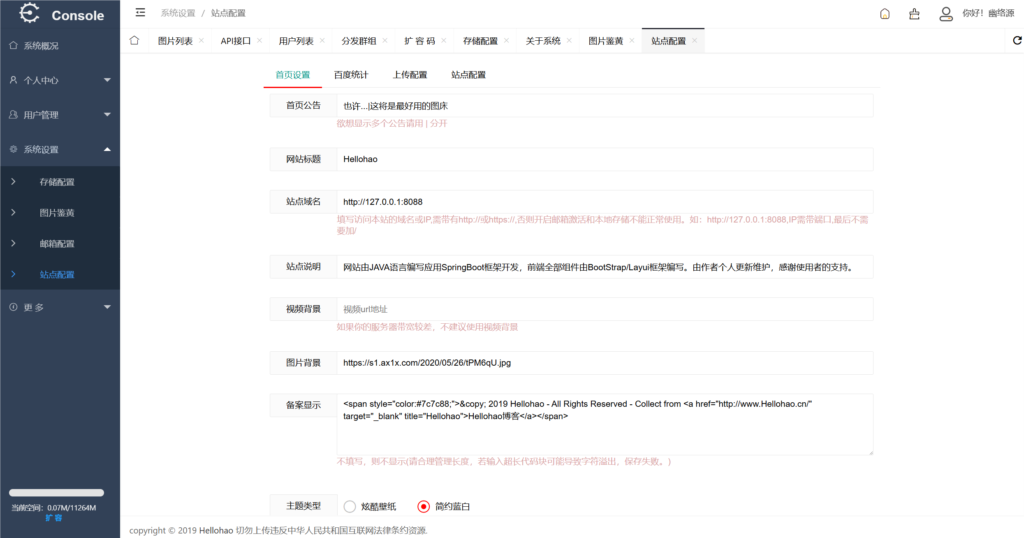Select the 百度统计 settings tab
The height and width of the screenshot is (538, 1024).
[351, 75]
